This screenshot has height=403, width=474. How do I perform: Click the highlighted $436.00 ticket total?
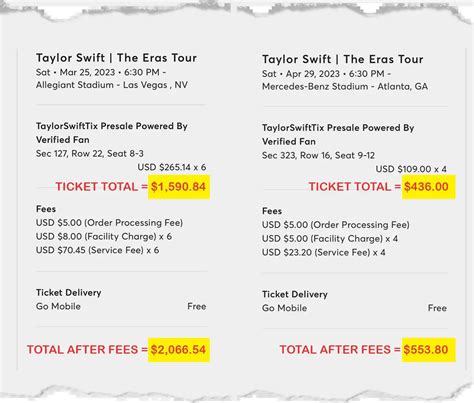[428, 187]
